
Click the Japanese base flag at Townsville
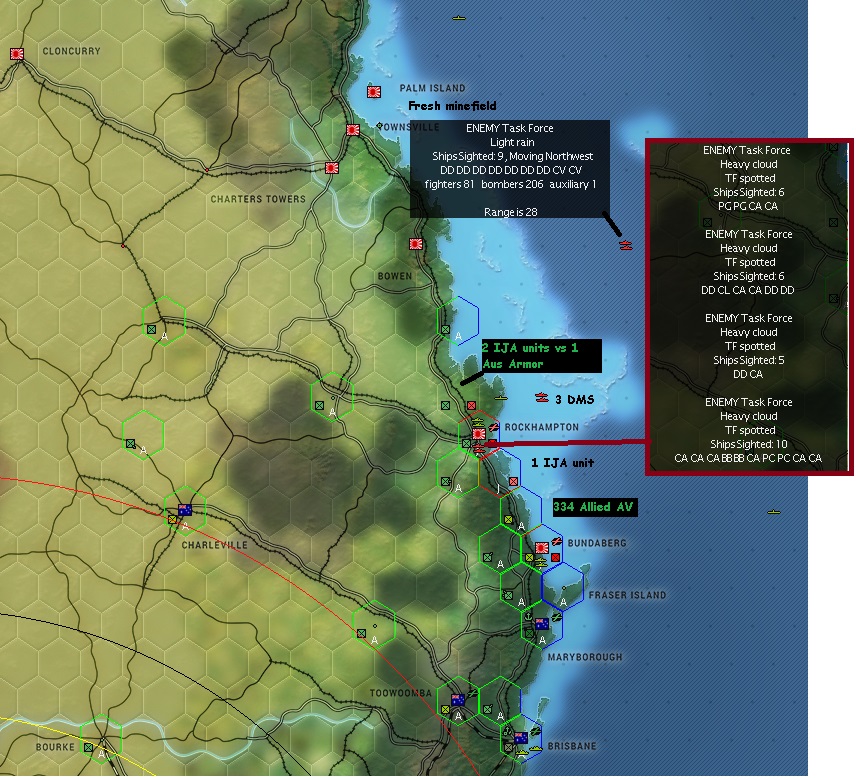pos(353,130)
